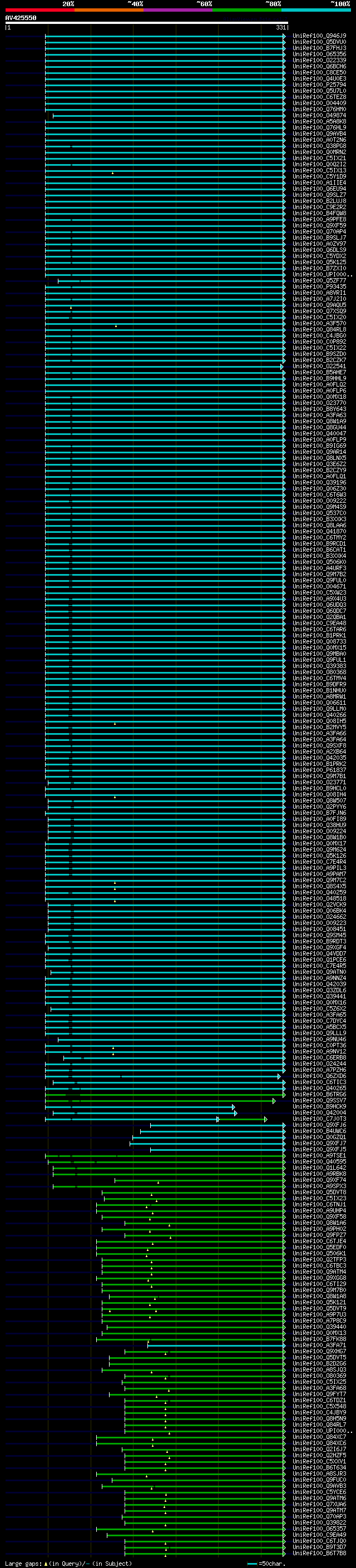Select label UniRef100_A9TSE1
The height and width of the screenshot is (1568, 356).
[x=319, y=1155]
